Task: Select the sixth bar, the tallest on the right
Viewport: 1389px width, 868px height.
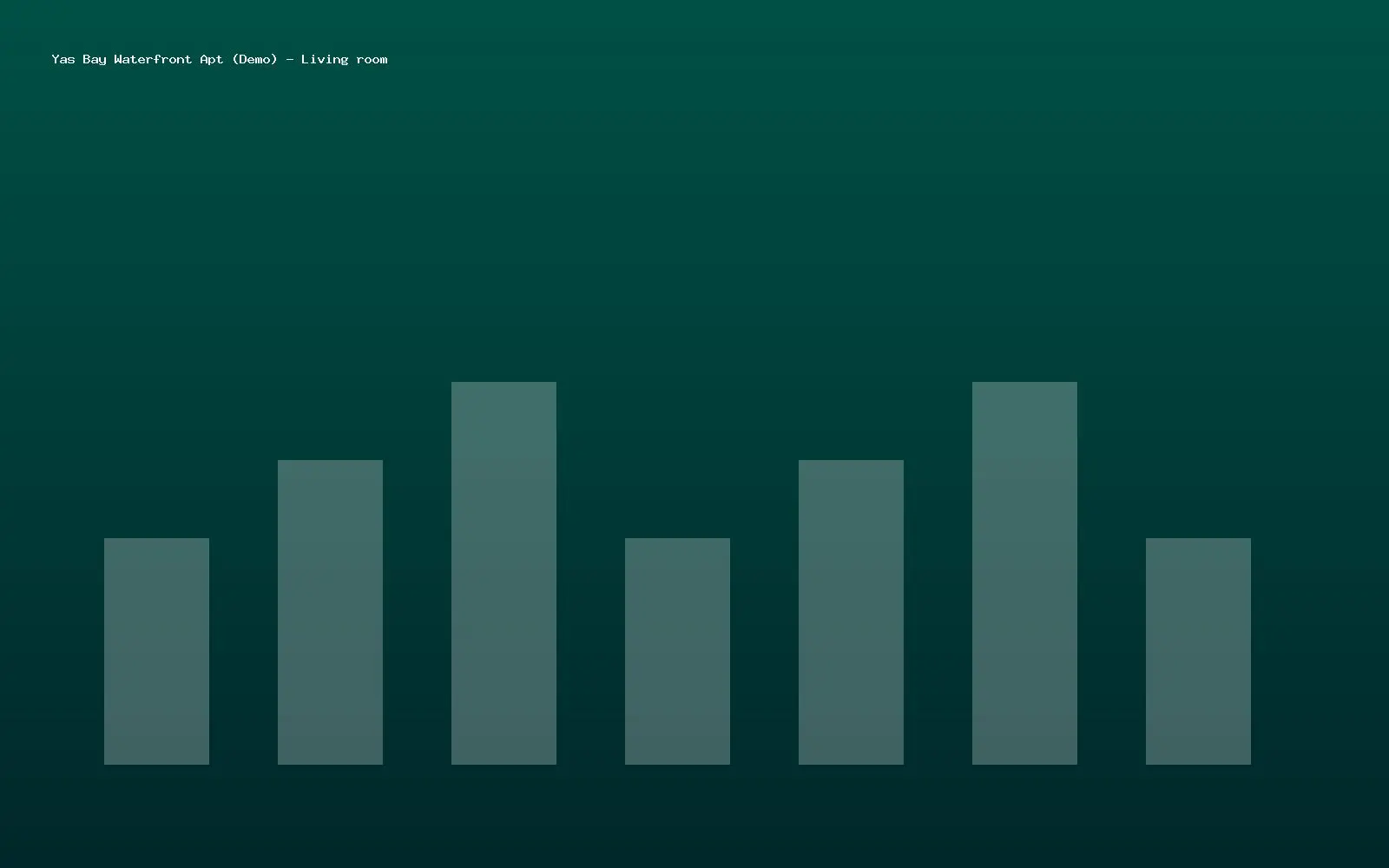Action: pyautogui.click(x=1024, y=573)
